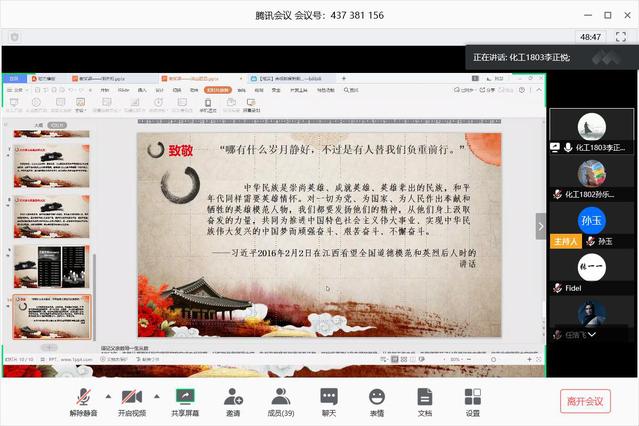Open 设置 settings gear
639x426 pixels.
click(472, 401)
